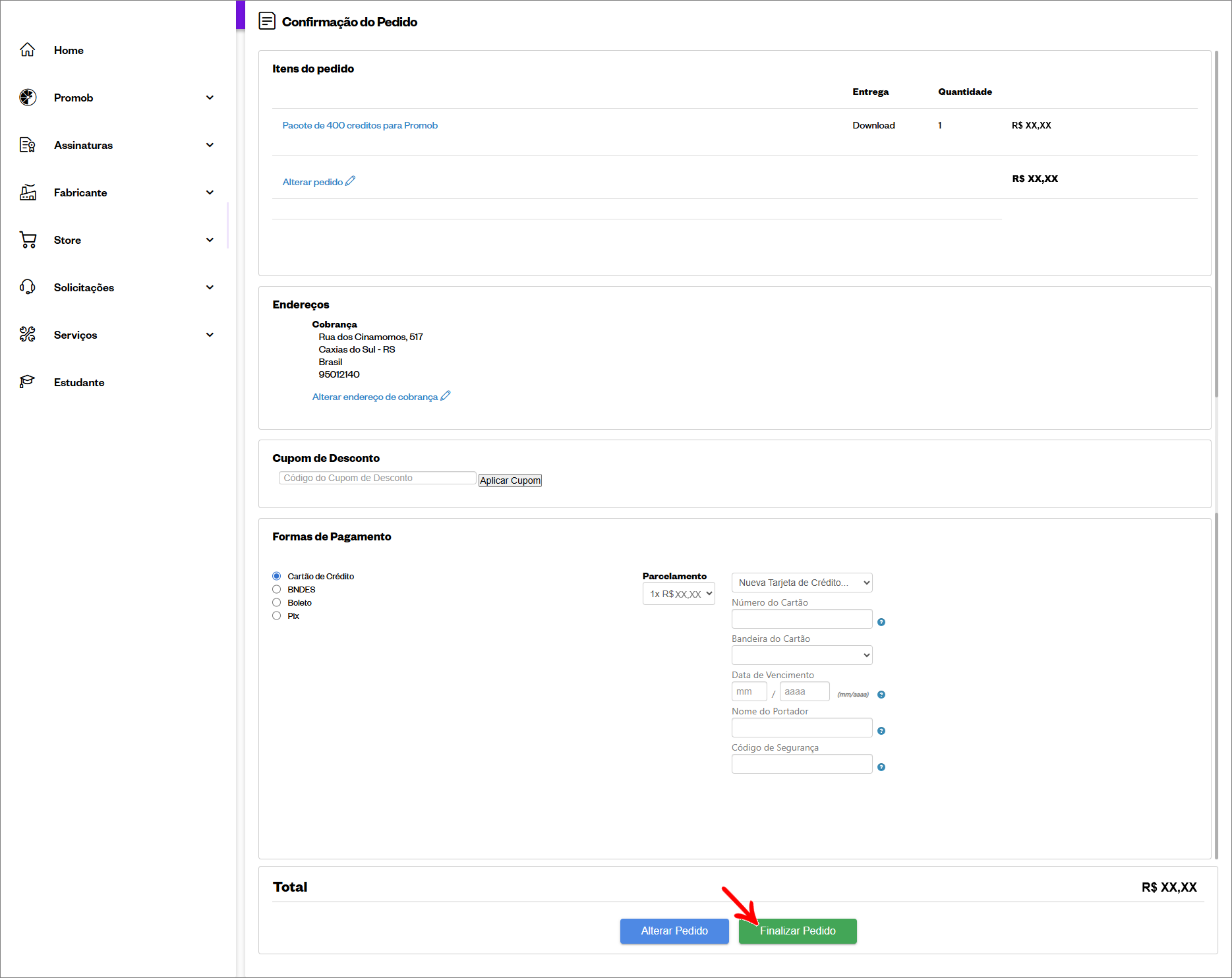Click the Store shopping cart icon
Viewport: 1232px width, 978px height.
28,240
